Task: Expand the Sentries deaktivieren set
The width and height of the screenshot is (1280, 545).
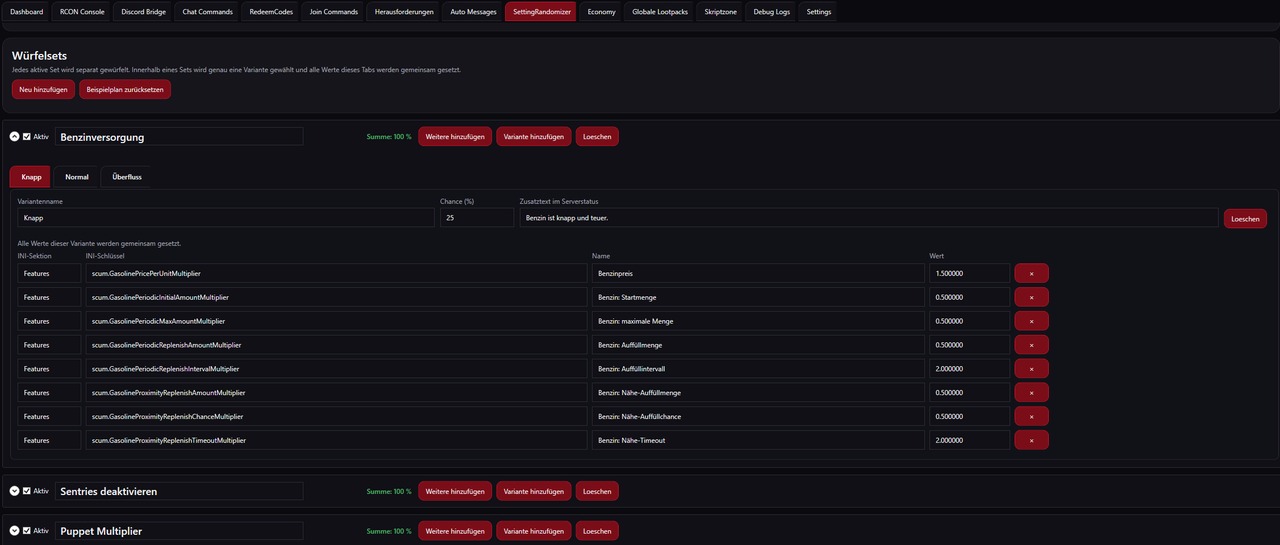Action: point(14,491)
